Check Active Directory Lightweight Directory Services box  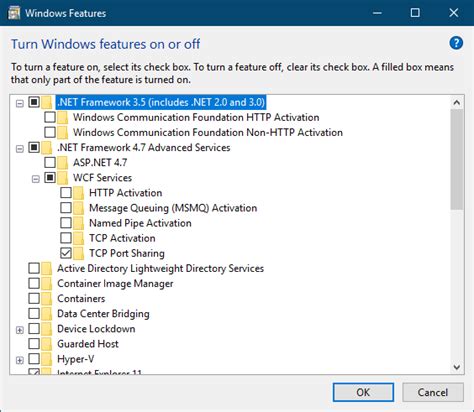click(34, 268)
